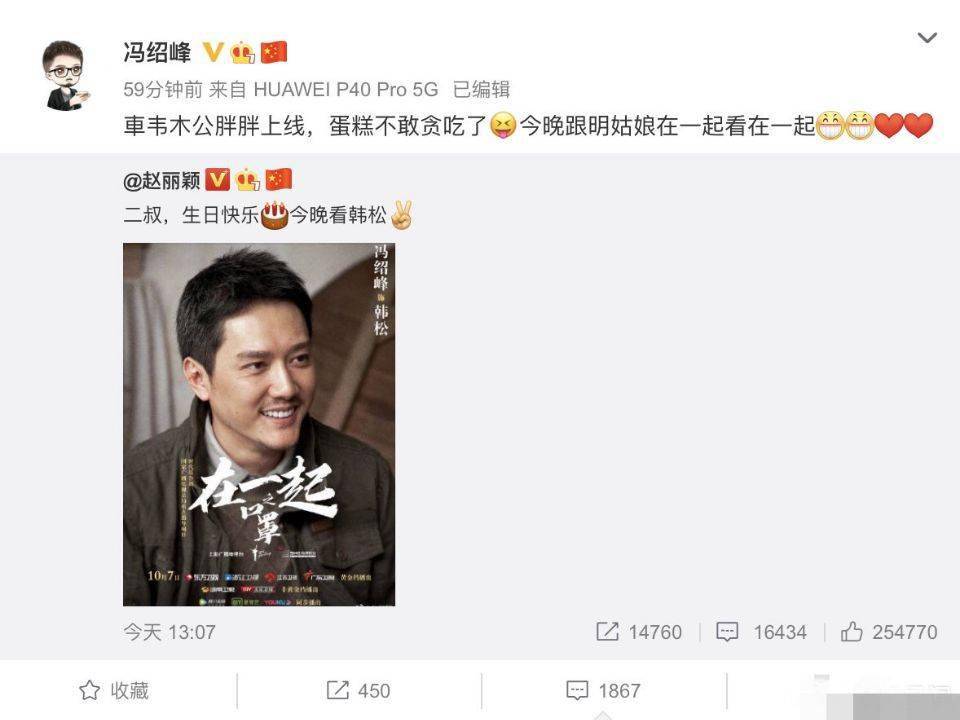Click the 冯绍峰 username link
This screenshot has height=720, width=960.
(157, 53)
